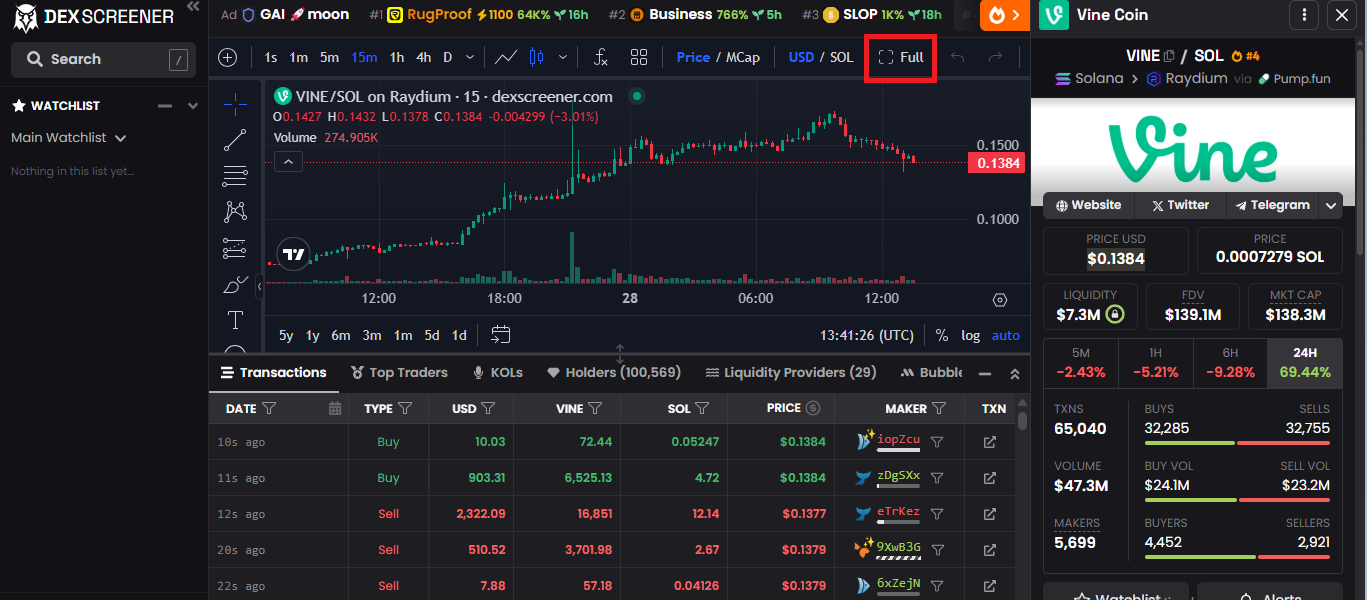Open the go-to-date calendar icon
The image size is (1367, 600).
501,335
